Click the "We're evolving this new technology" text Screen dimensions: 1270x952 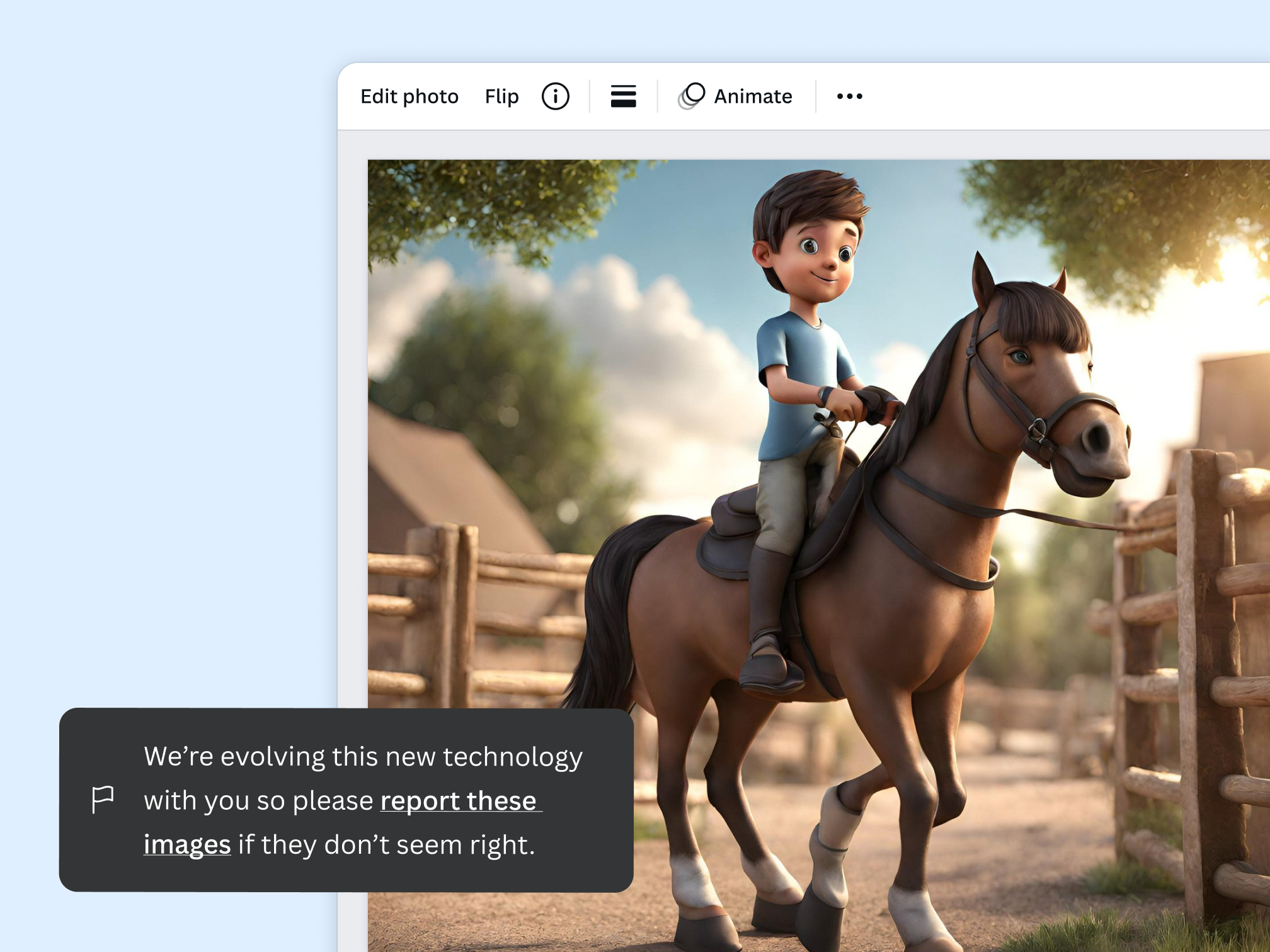(363, 757)
